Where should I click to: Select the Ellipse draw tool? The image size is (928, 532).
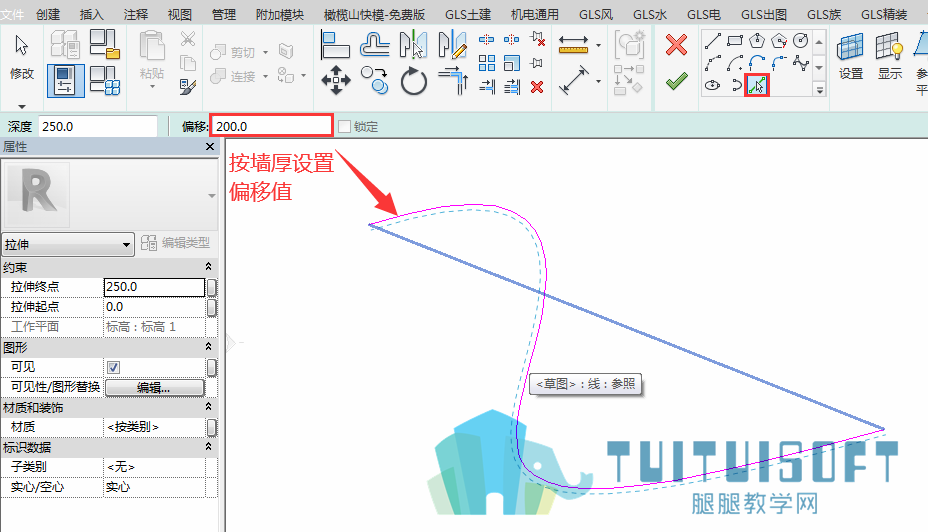(x=713, y=85)
